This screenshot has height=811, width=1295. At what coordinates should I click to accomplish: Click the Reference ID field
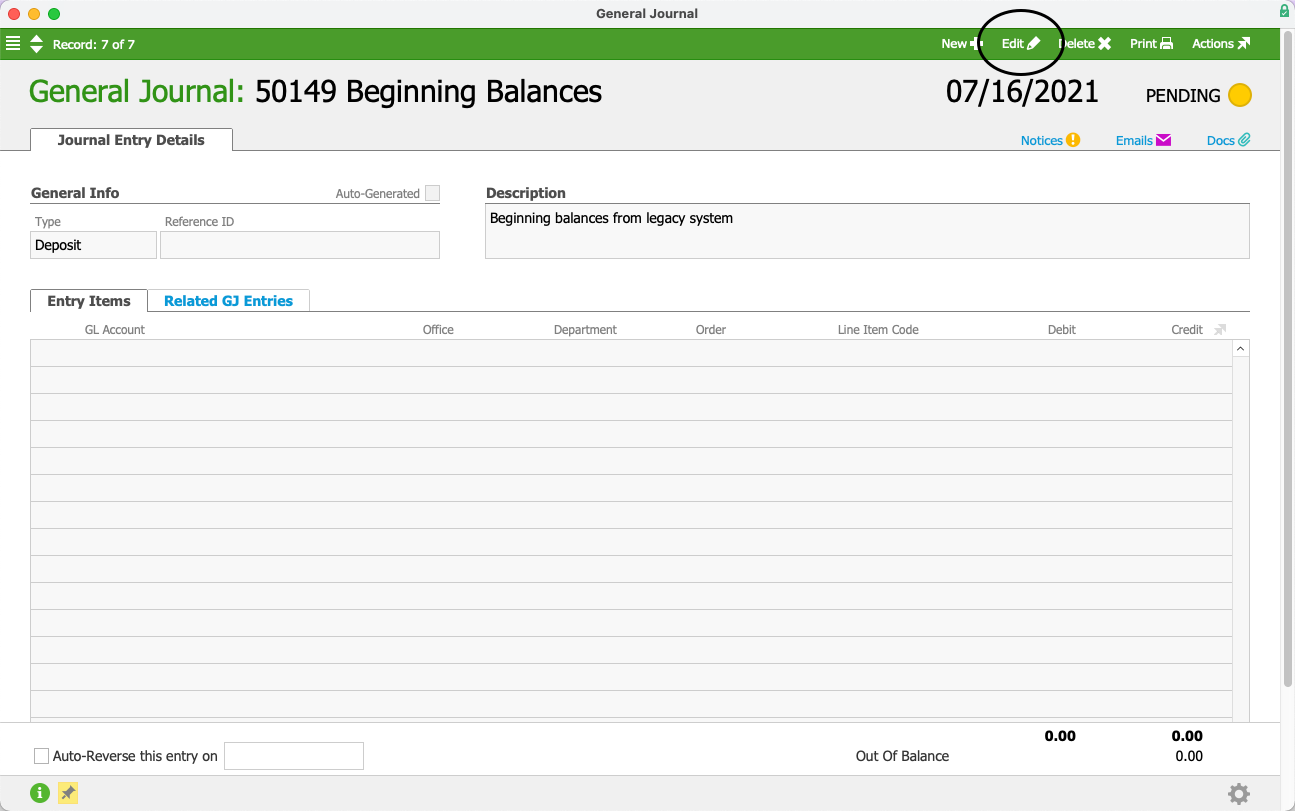[300, 245]
